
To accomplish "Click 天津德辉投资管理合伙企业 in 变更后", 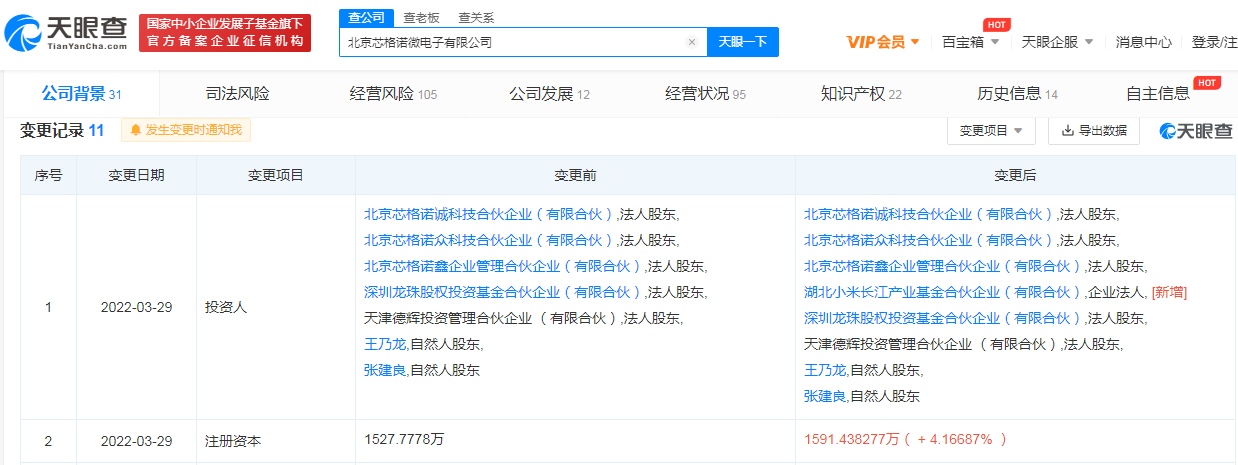I will tap(931, 344).
